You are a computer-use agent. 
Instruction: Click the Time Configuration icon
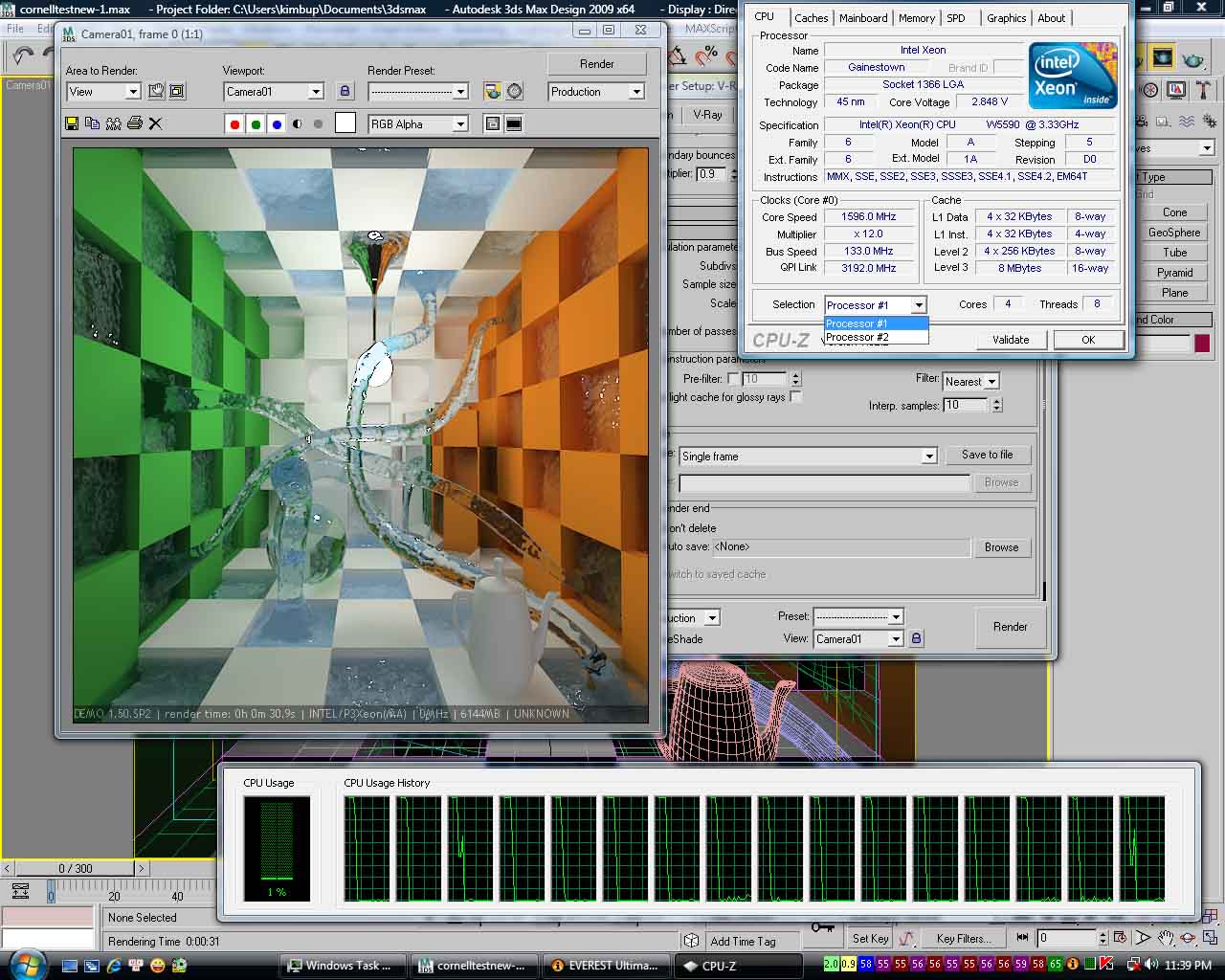click(x=1121, y=939)
